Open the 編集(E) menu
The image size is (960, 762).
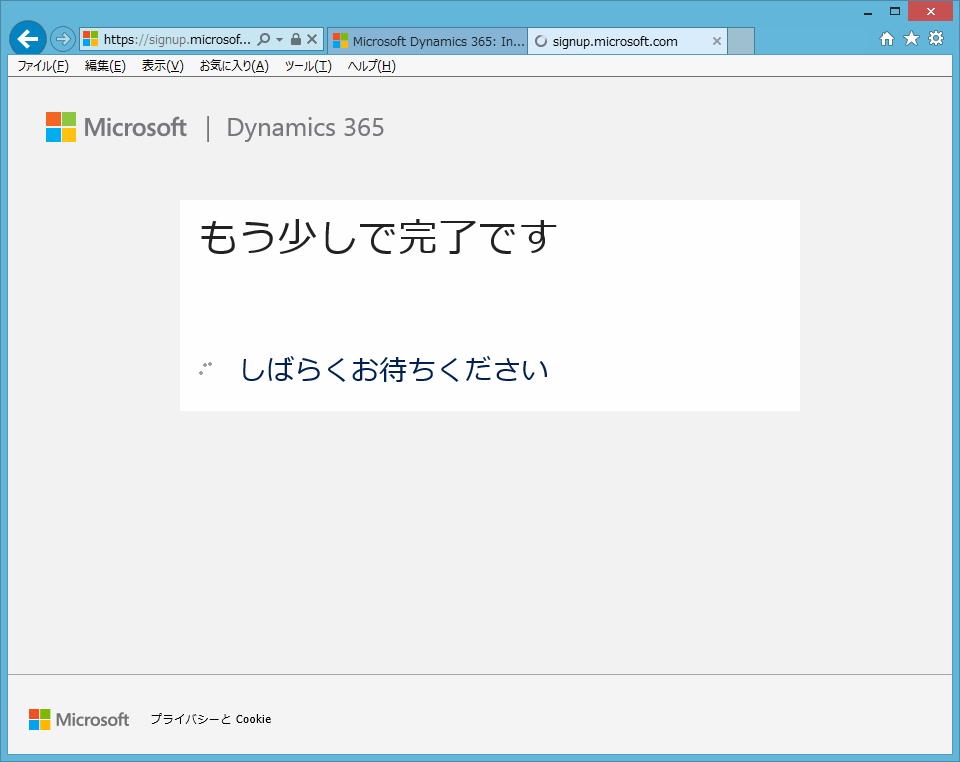105,66
